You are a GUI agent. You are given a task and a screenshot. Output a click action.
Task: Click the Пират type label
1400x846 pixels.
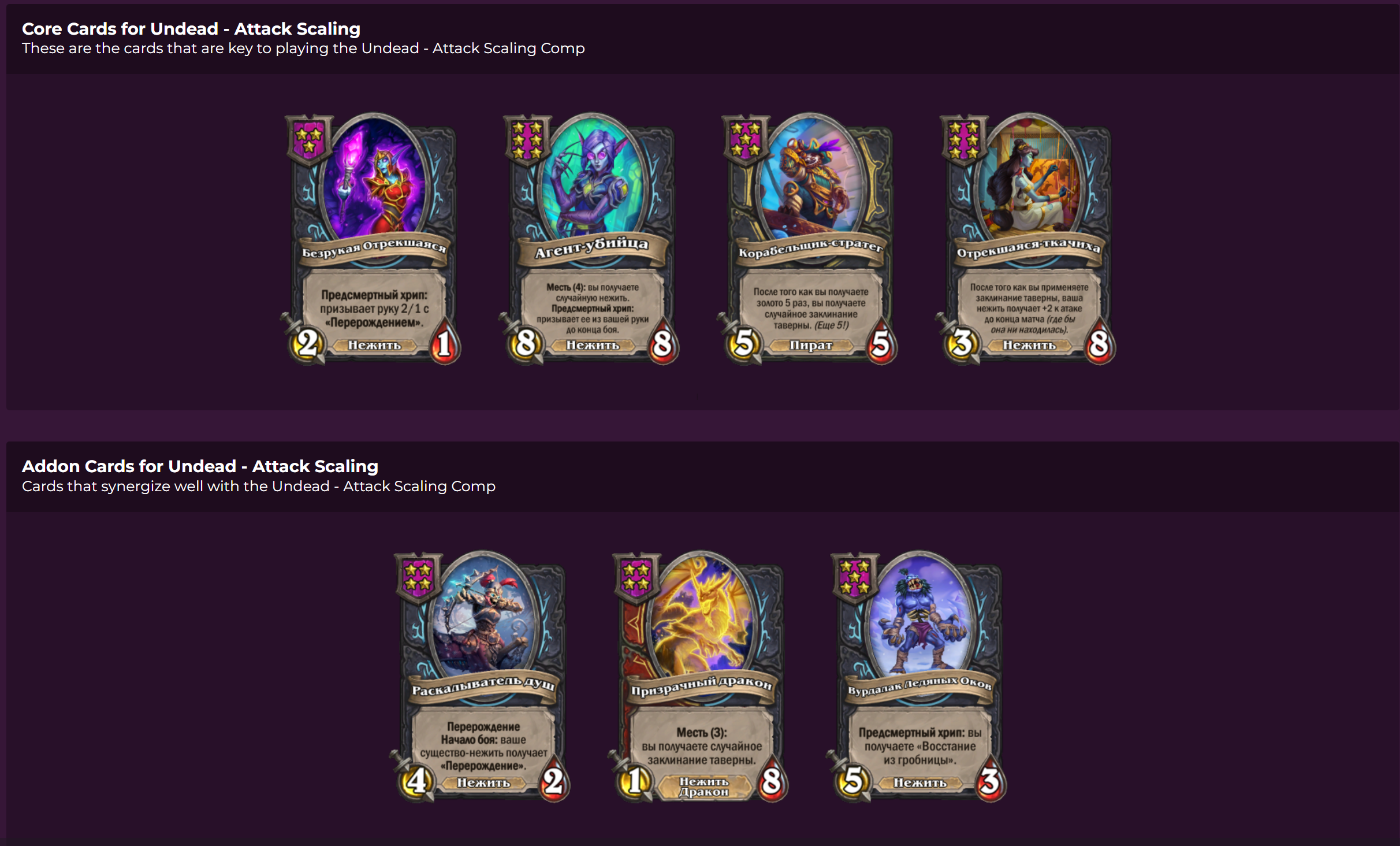click(811, 345)
